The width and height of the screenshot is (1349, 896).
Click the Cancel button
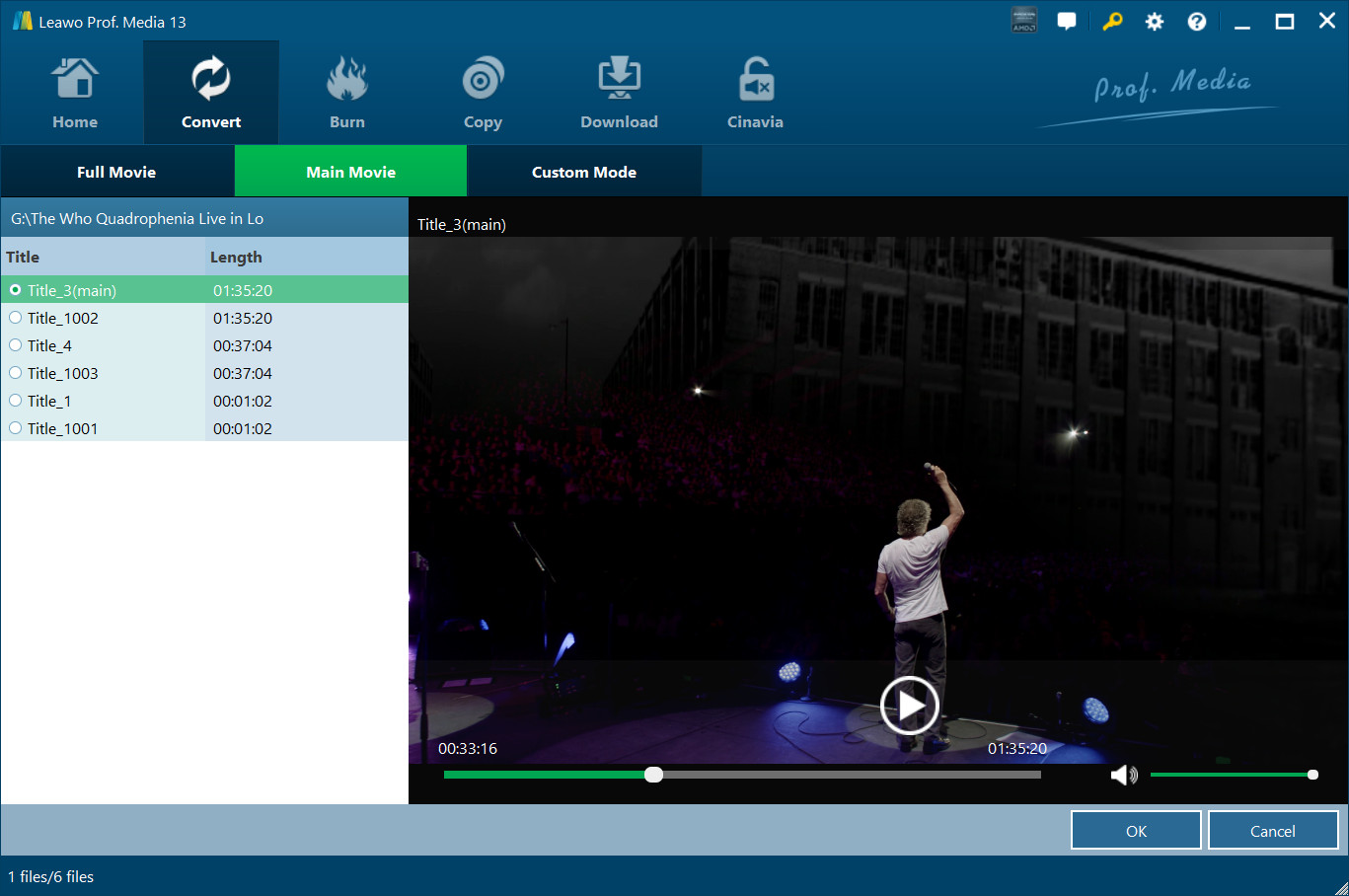1273,831
